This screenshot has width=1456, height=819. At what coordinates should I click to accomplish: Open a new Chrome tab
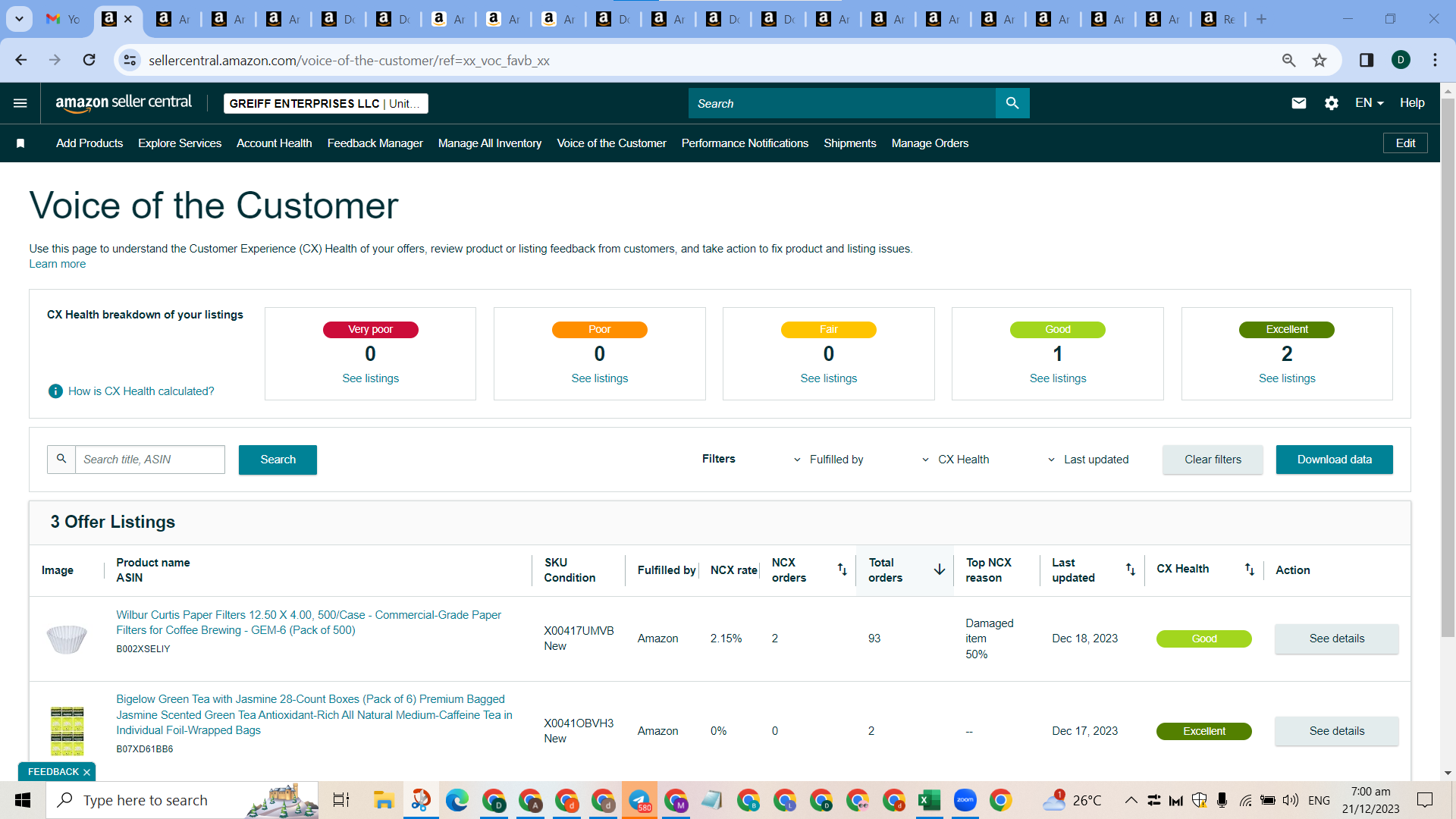(1261, 19)
